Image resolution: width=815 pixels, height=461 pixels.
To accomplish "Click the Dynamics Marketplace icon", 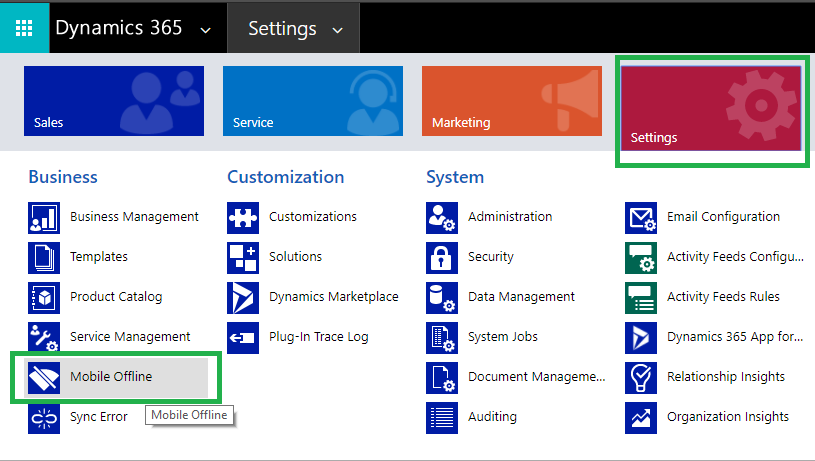I will click(243, 298).
